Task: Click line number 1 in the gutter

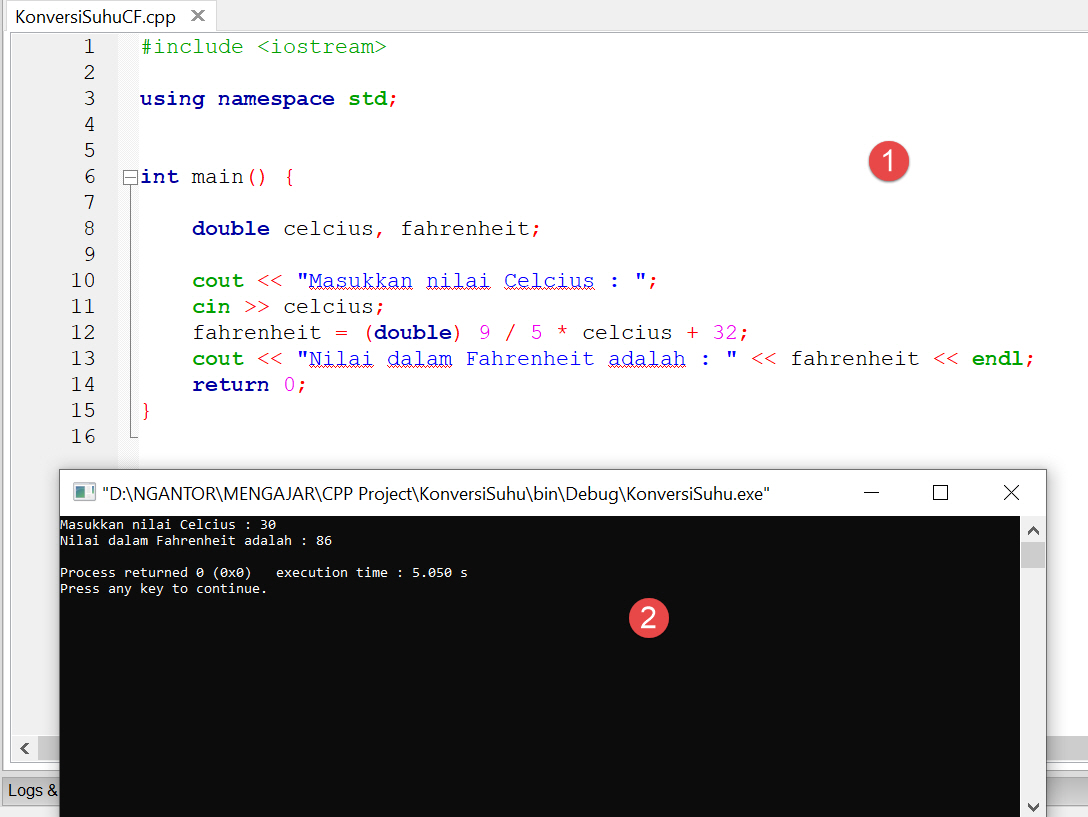Action: 89,47
